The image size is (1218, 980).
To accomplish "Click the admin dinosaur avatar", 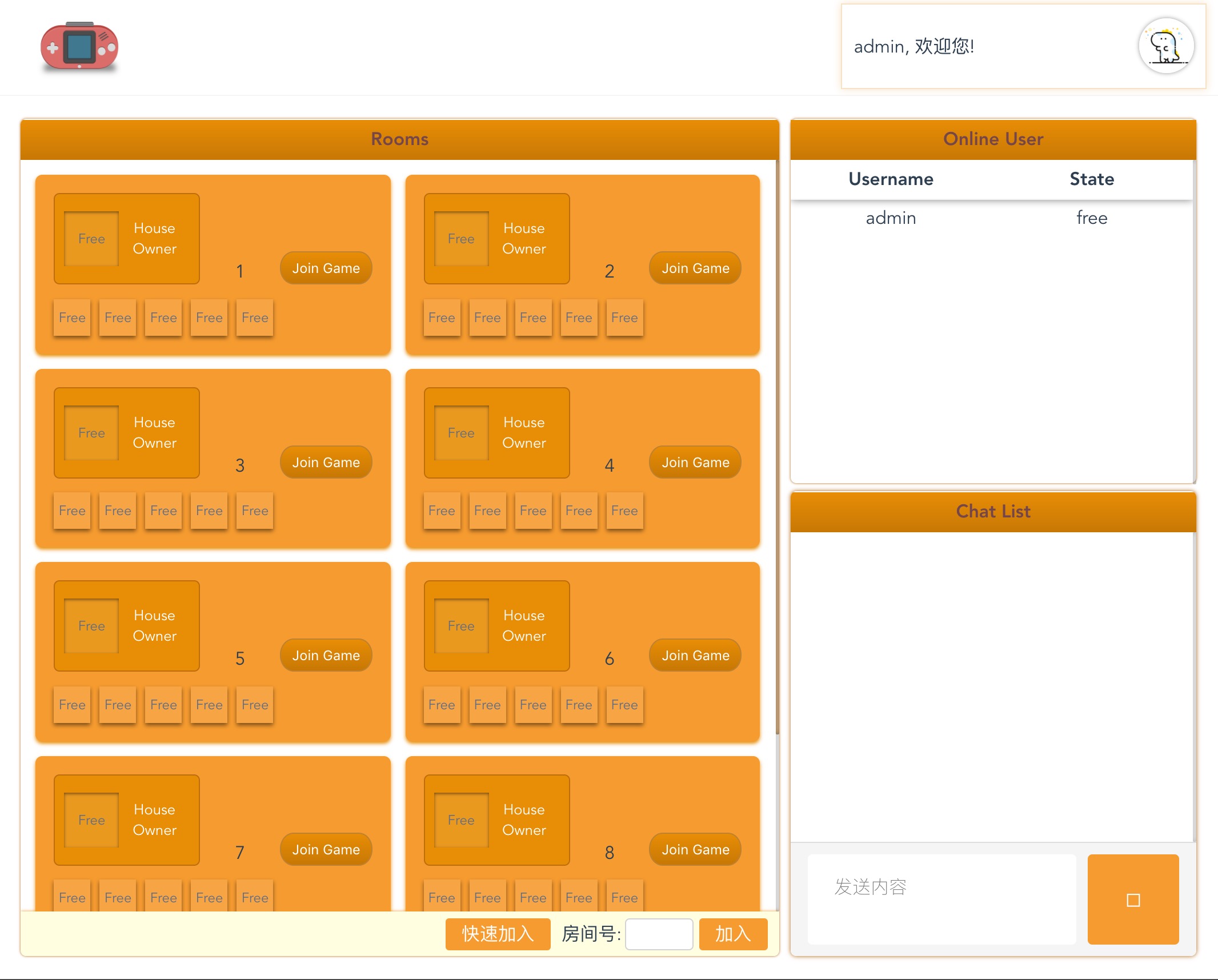I will [x=1165, y=46].
